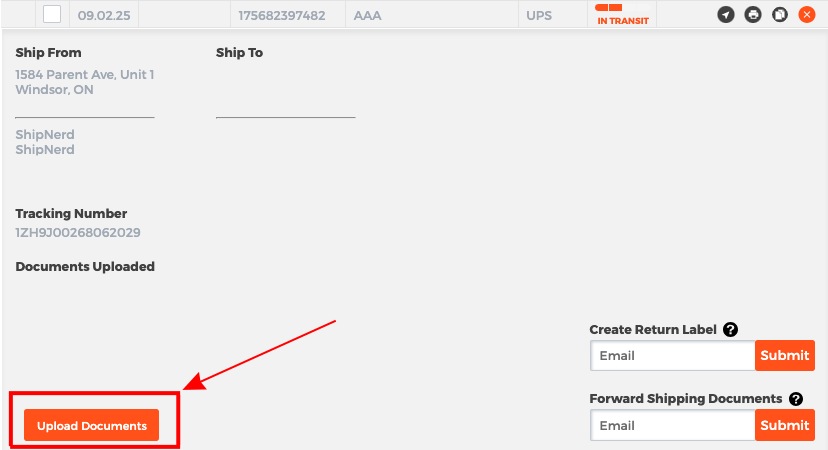The width and height of the screenshot is (828, 450).
Task: Click the print label icon
Action: pyautogui.click(x=753, y=15)
